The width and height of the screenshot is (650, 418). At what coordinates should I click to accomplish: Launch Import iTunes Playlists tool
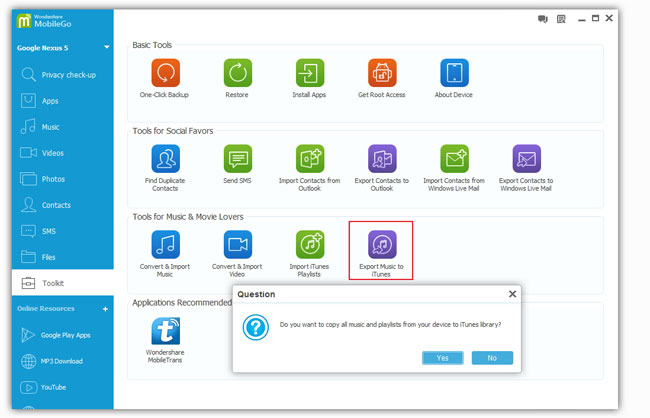coord(310,245)
